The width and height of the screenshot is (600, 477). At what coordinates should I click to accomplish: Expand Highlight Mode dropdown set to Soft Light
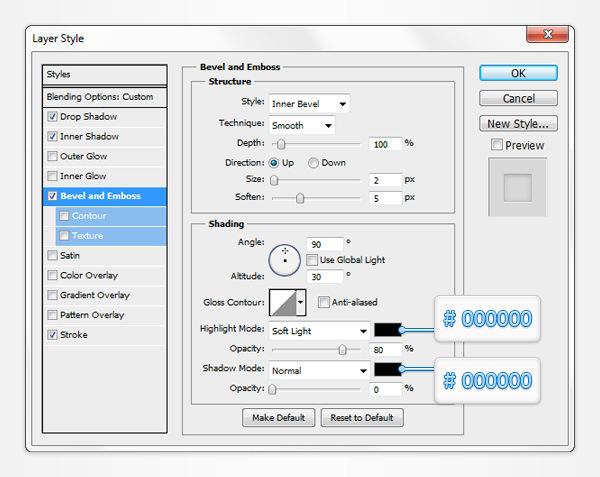click(x=319, y=330)
